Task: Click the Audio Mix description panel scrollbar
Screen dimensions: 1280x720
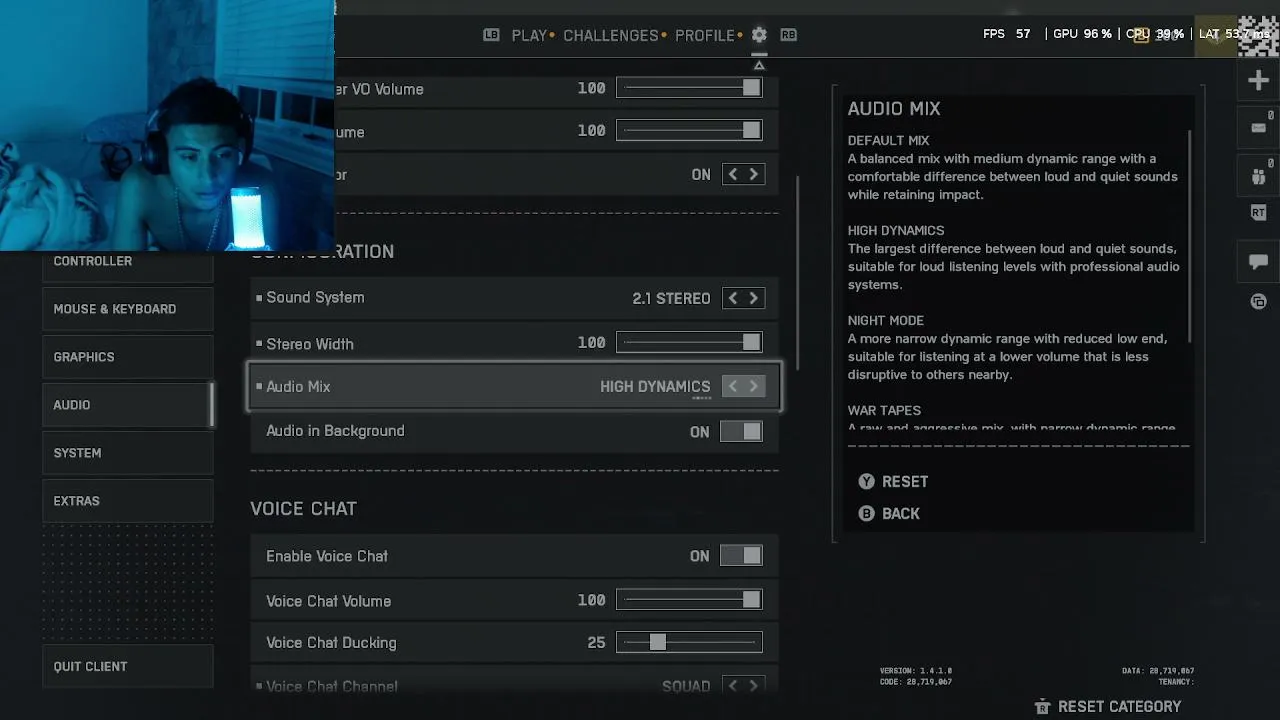Action: coord(1190,235)
